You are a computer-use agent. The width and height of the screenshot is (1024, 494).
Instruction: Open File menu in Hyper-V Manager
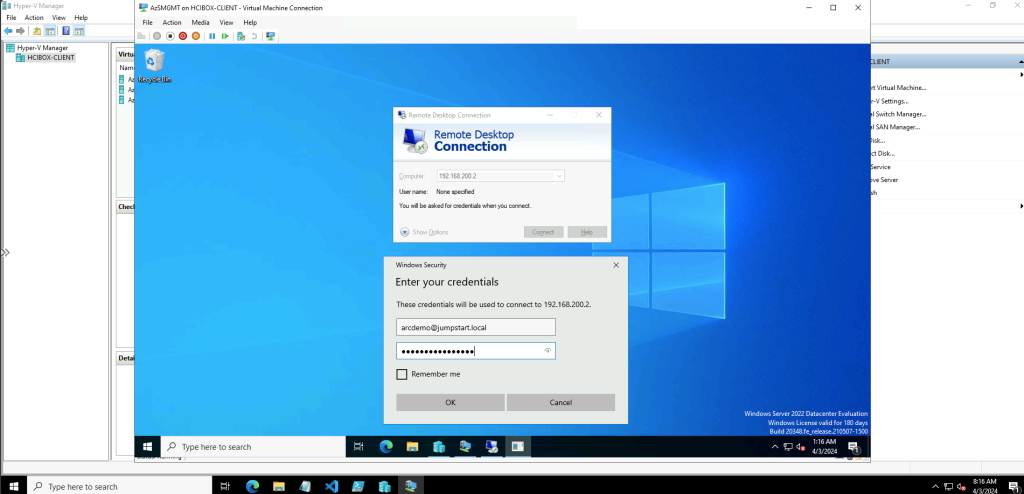11,18
